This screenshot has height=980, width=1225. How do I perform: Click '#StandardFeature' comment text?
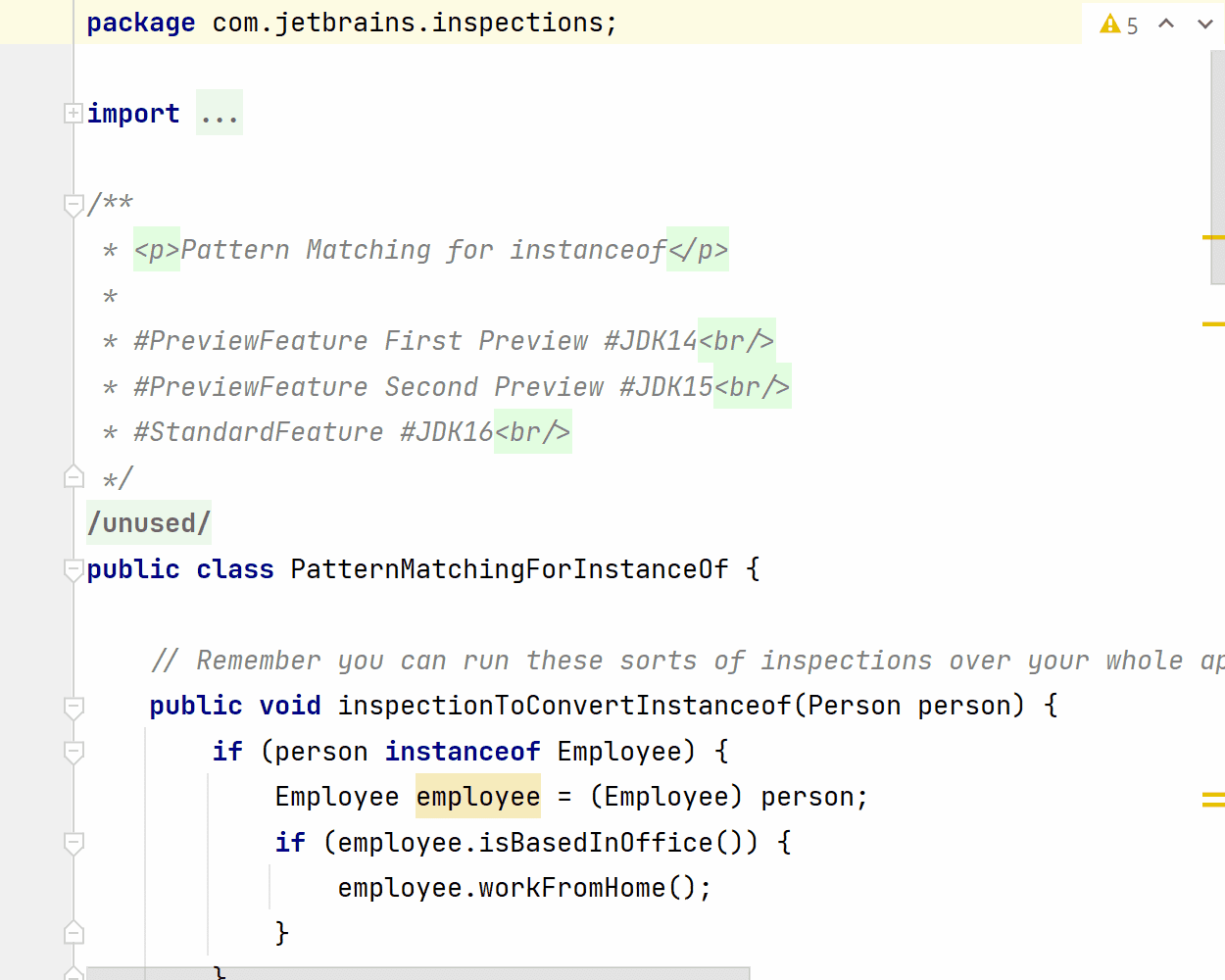259,432
